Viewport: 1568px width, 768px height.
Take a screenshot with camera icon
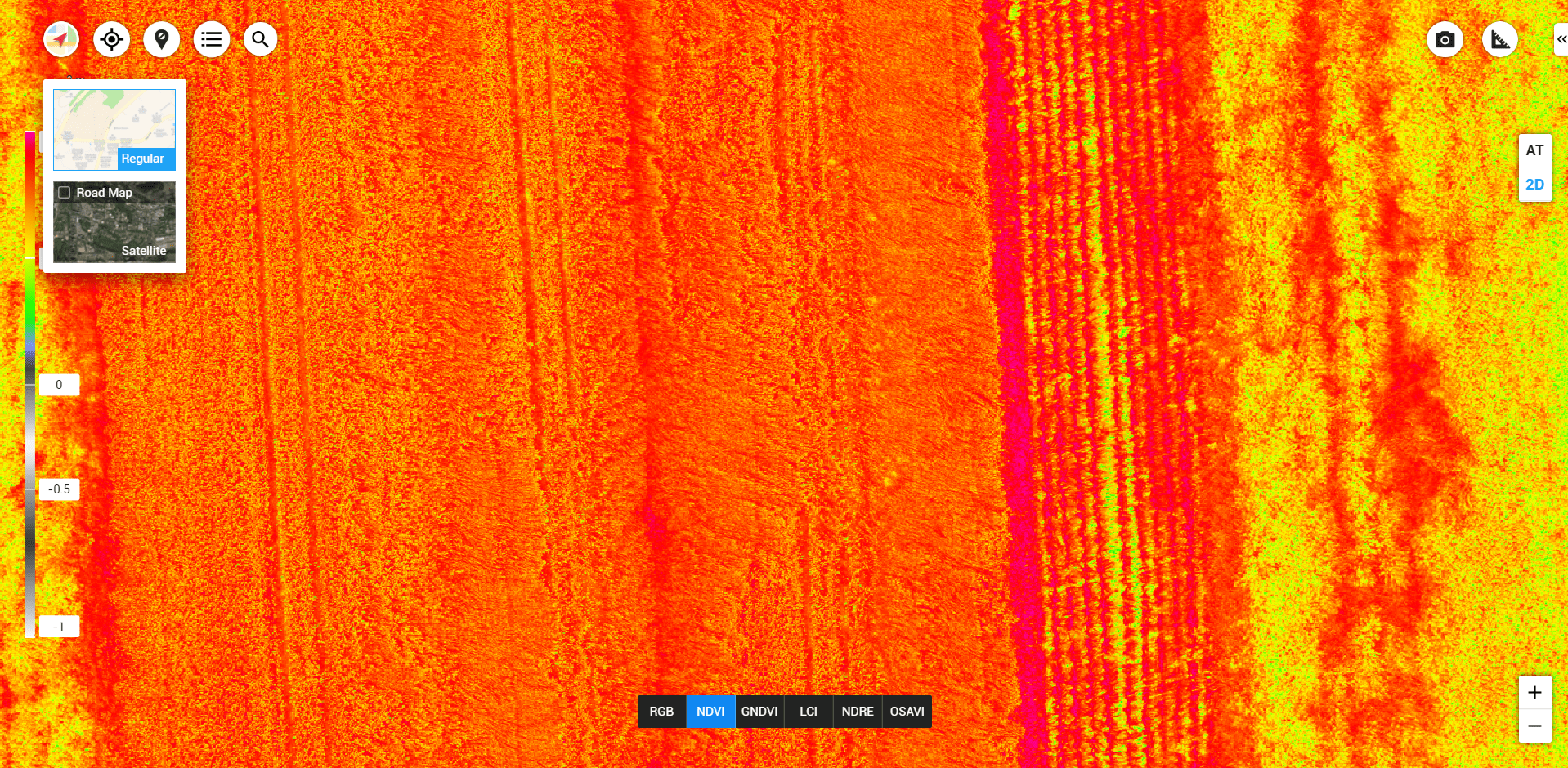click(x=1445, y=39)
